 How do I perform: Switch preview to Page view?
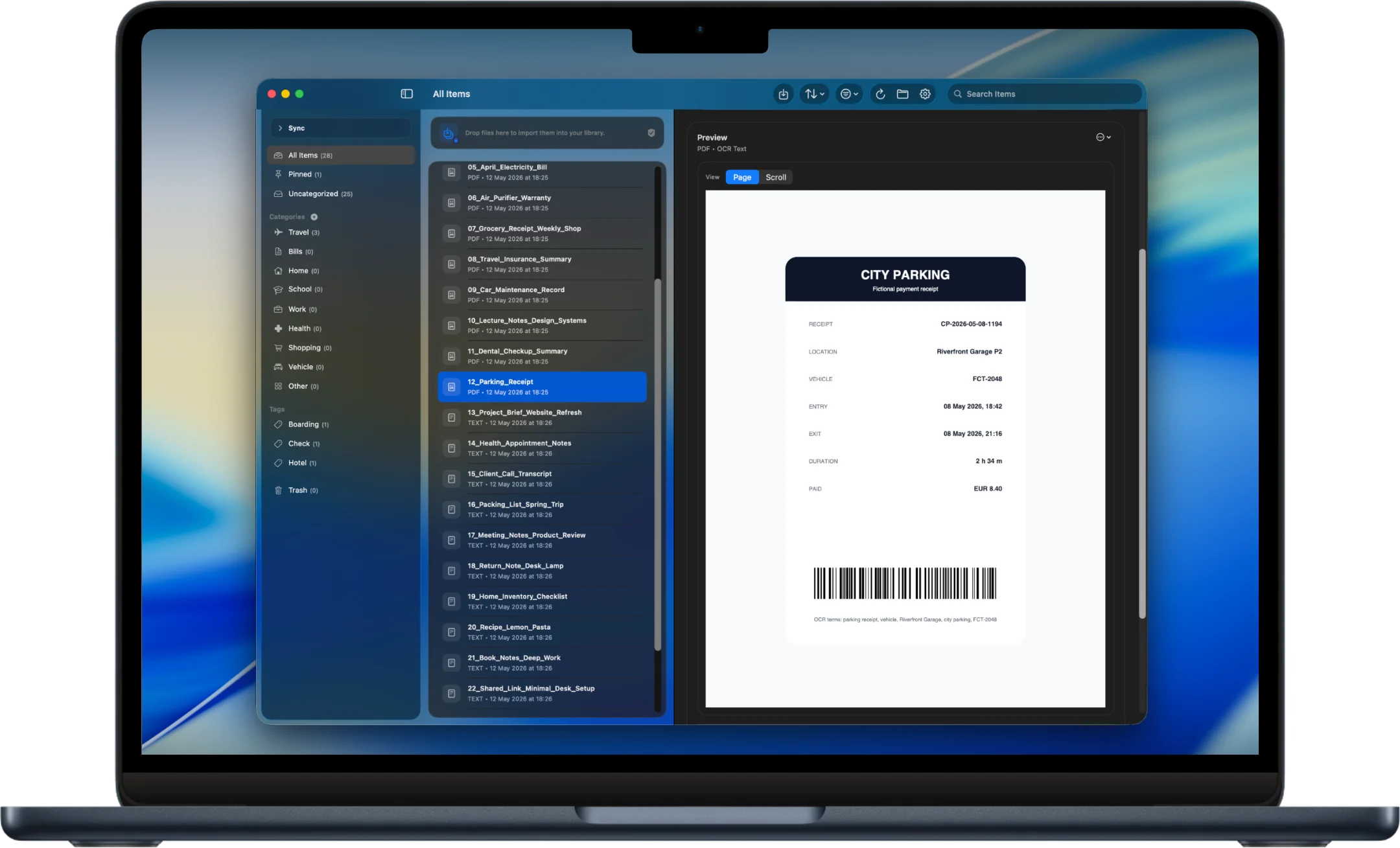(x=742, y=177)
